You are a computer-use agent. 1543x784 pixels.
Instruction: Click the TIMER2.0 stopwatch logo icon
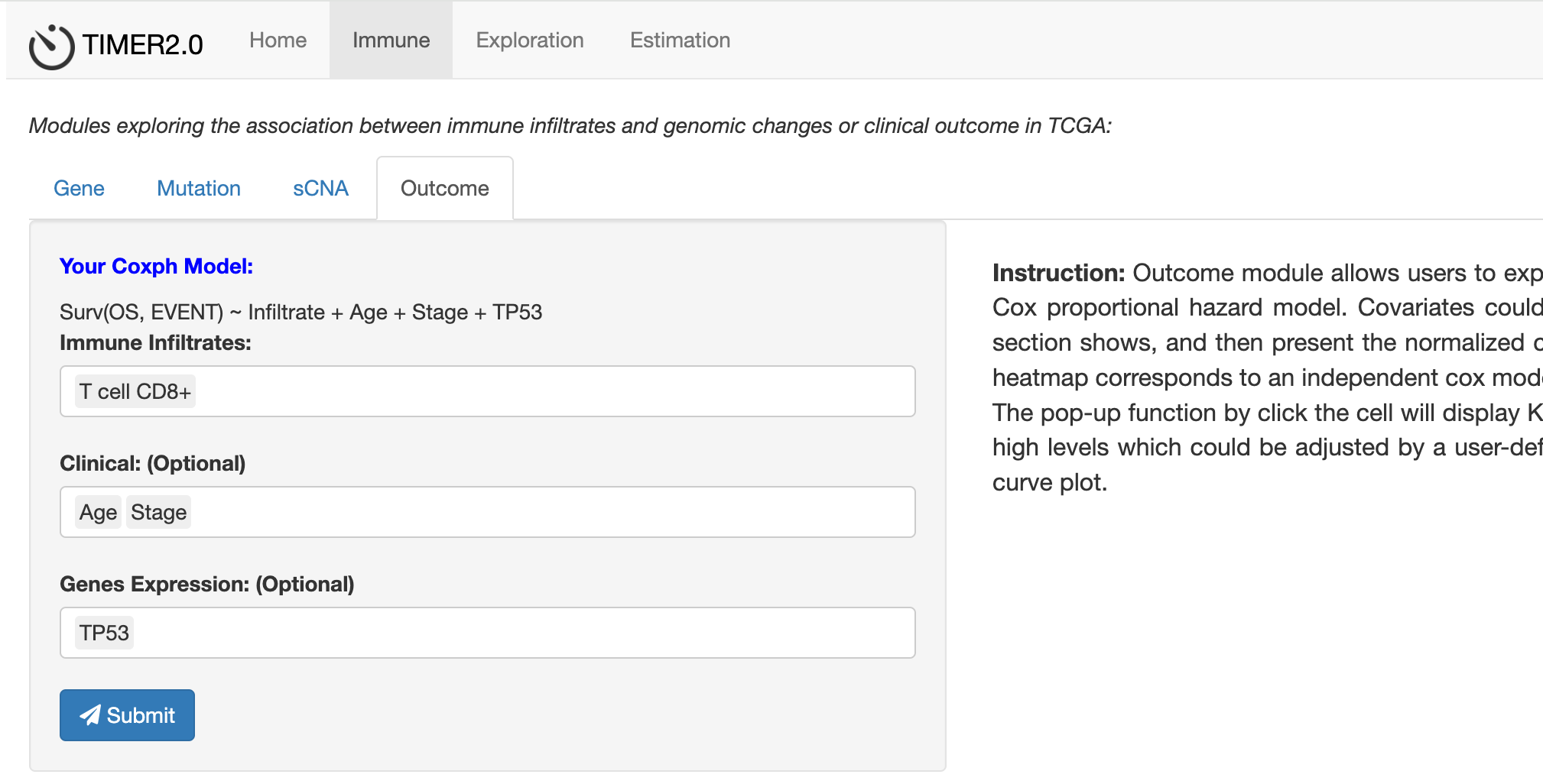click(x=51, y=47)
